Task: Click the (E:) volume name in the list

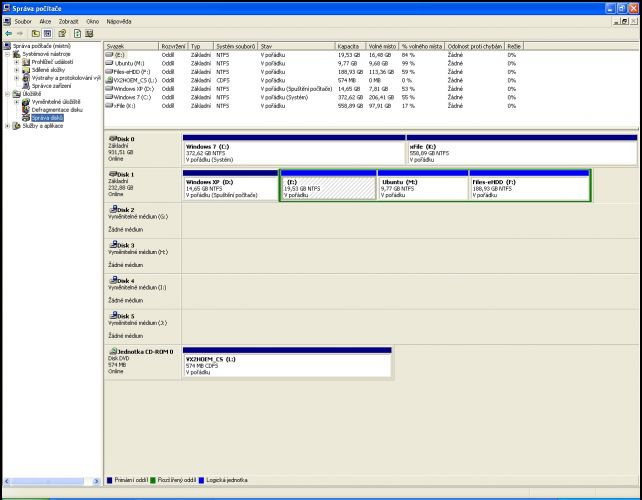Action: coord(120,55)
